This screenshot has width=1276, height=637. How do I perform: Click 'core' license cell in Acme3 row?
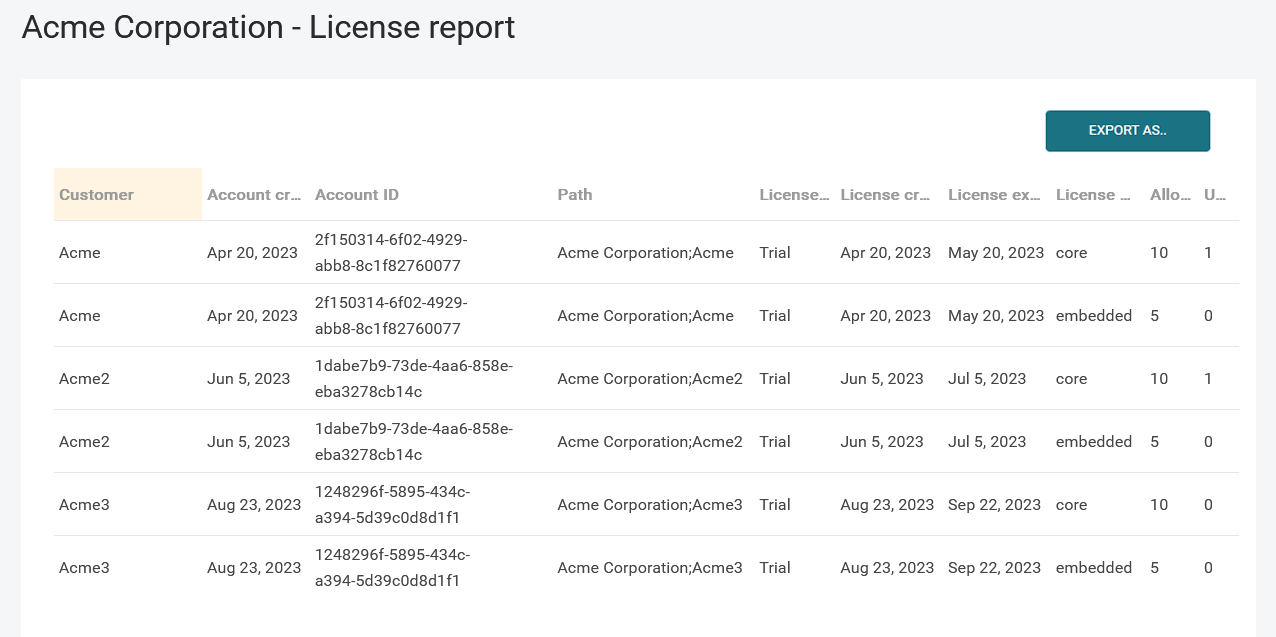1071,505
